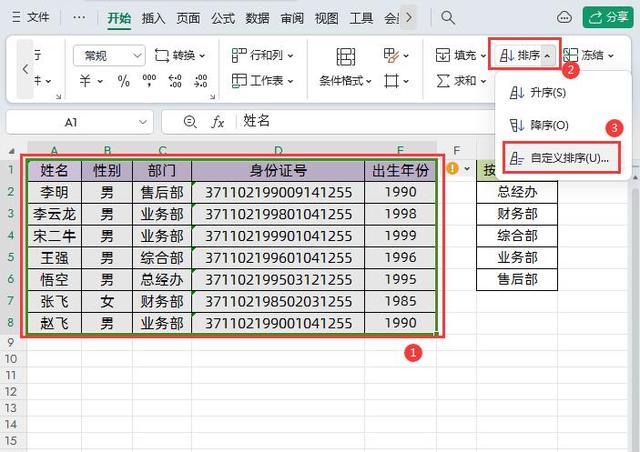Image resolution: width=640 pixels, height=452 pixels.
Task: Expand more ribbon tabs with right chevron
Action: (x=409, y=18)
